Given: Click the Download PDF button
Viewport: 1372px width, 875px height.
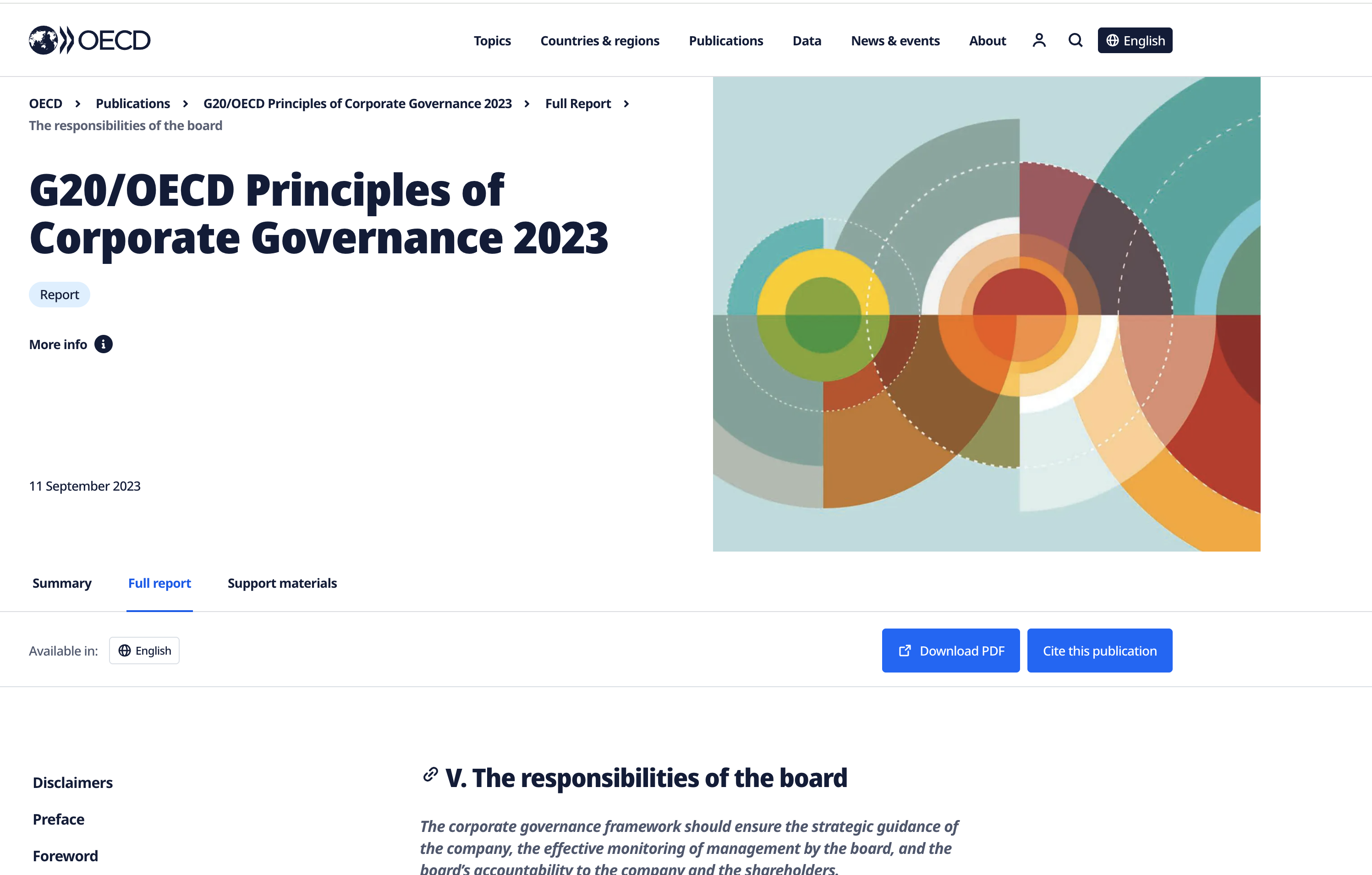Looking at the screenshot, I should [x=951, y=651].
